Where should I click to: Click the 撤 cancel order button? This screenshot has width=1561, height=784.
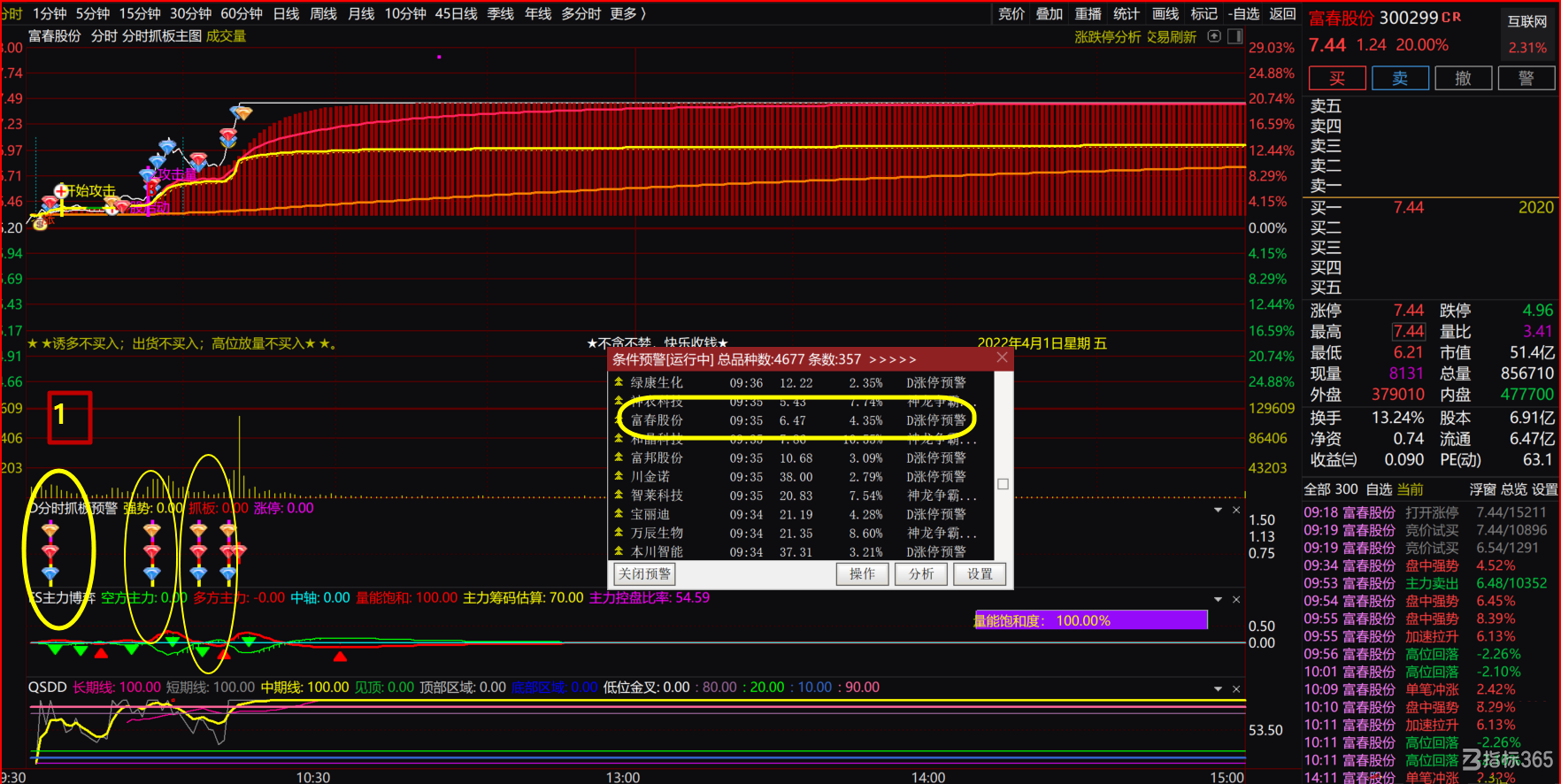click(x=1464, y=78)
